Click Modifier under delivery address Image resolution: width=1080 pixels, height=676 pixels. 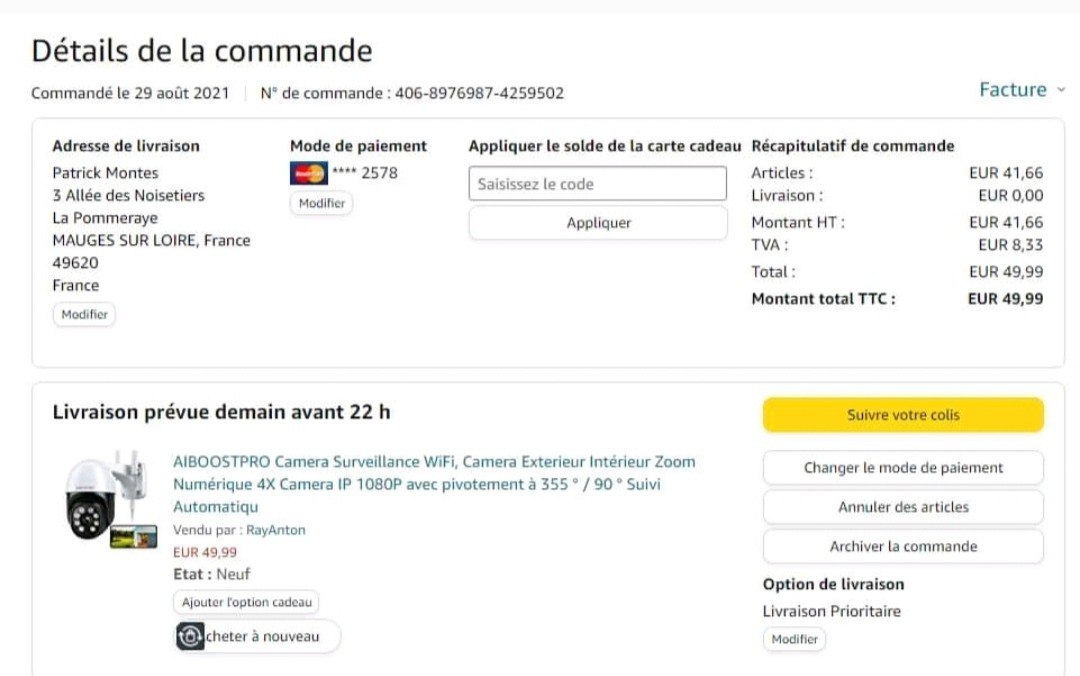coord(84,314)
